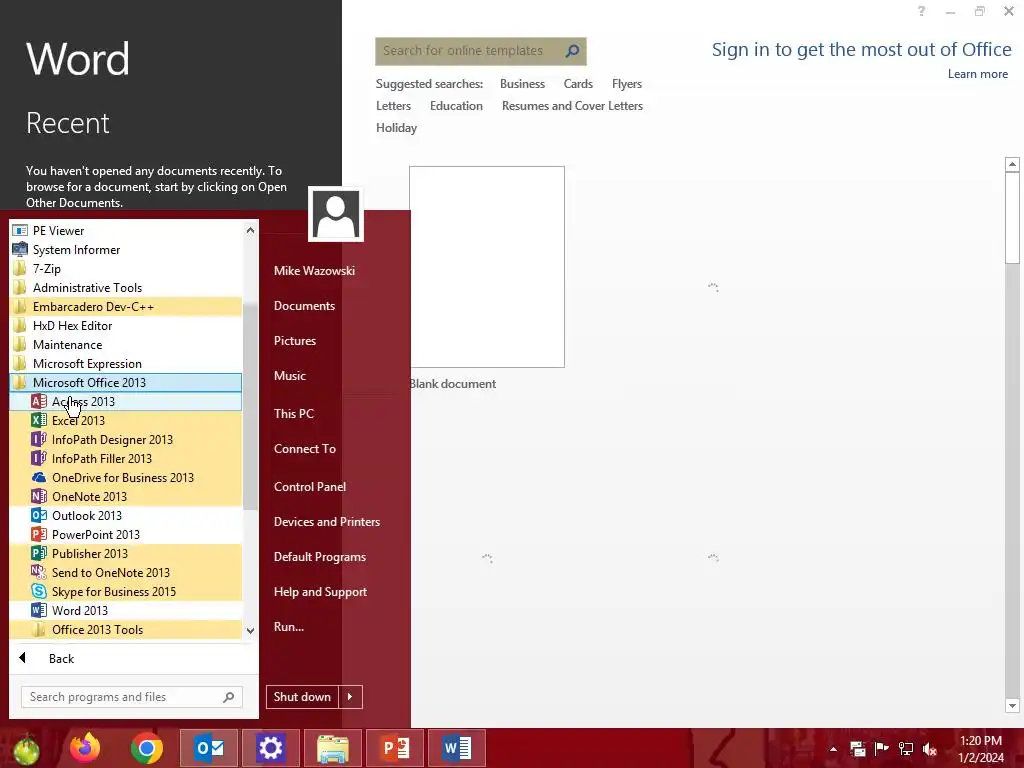Click the template search magnifier icon

click(x=572, y=51)
